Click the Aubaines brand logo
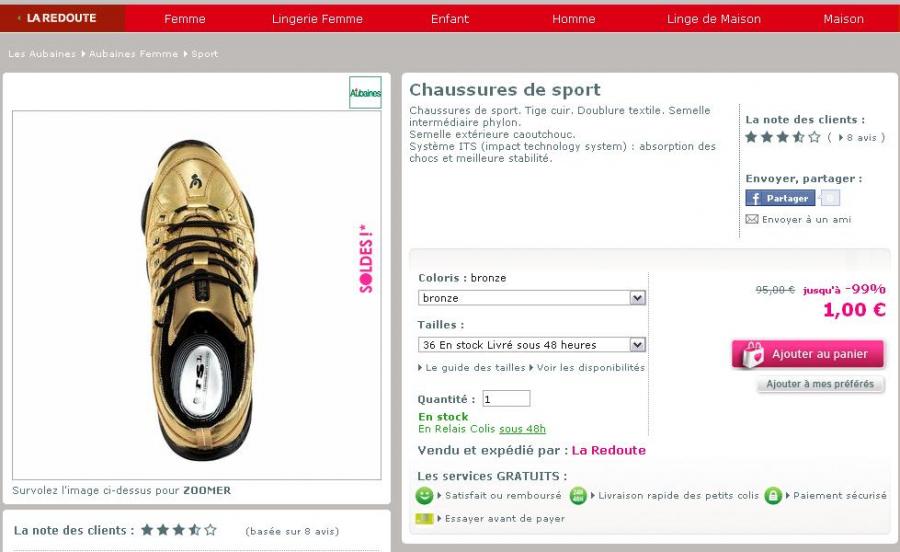Screen dimensions: 900x552 tap(365, 93)
